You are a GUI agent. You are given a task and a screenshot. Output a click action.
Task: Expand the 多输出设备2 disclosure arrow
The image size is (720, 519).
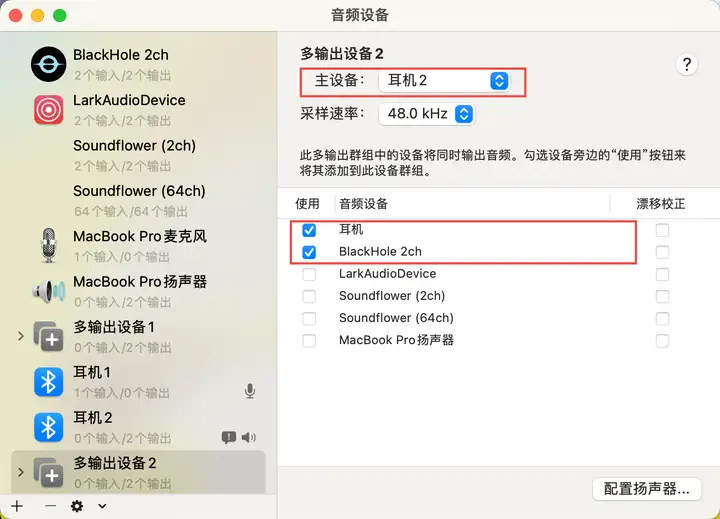(21, 472)
